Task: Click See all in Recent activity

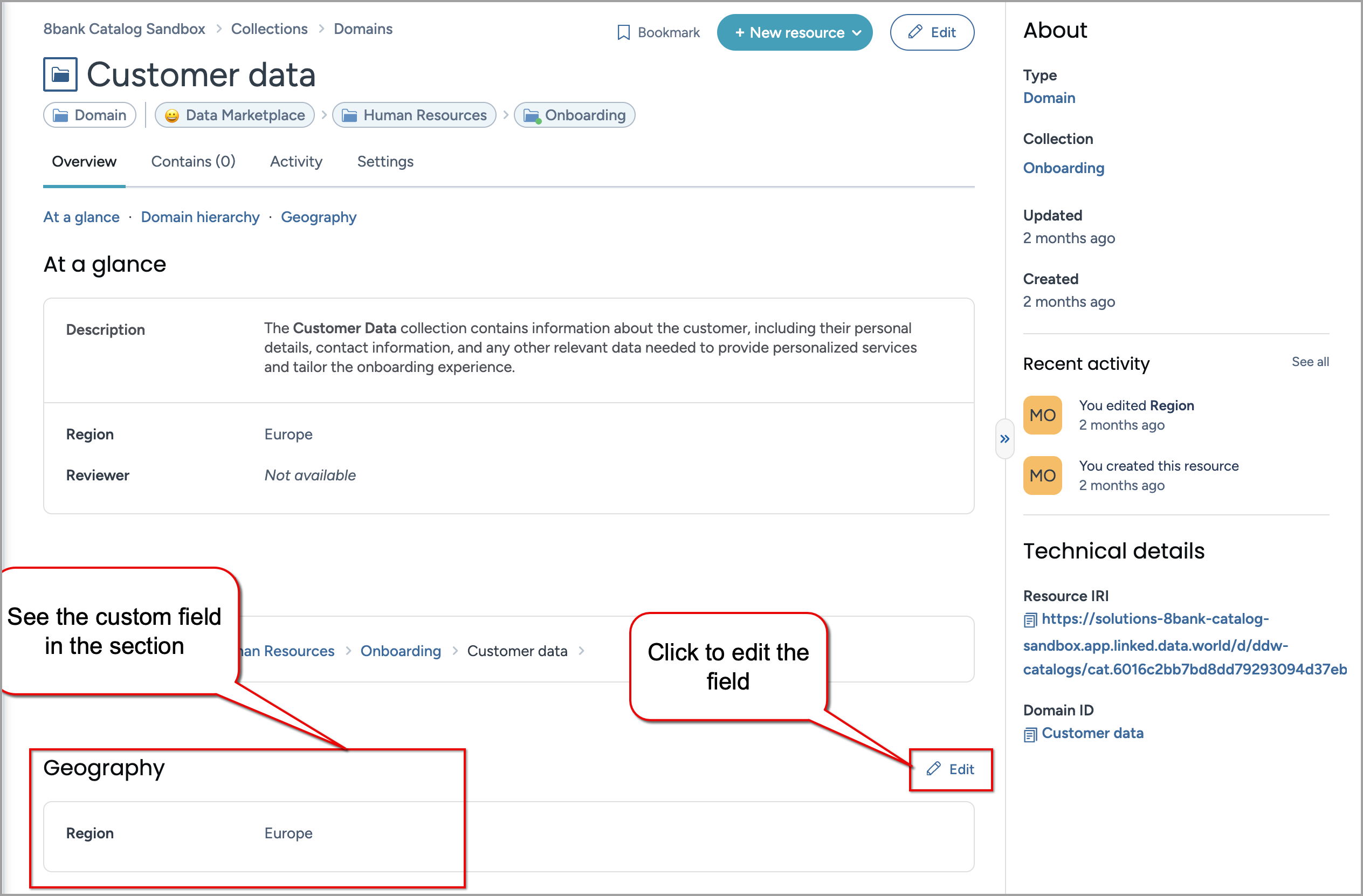Action: point(1310,362)
